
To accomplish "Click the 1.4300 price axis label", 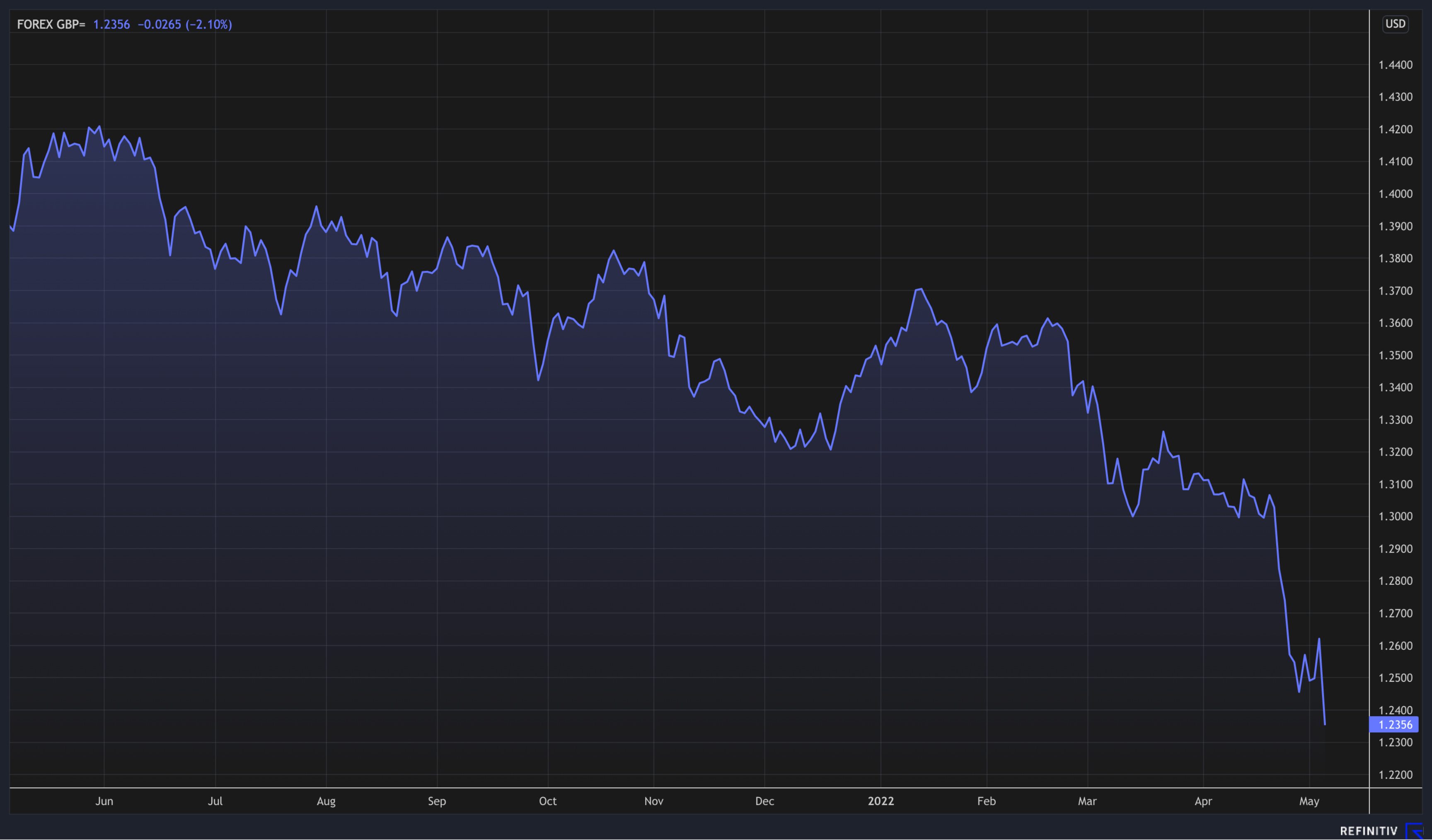I will coord(1396,97).
